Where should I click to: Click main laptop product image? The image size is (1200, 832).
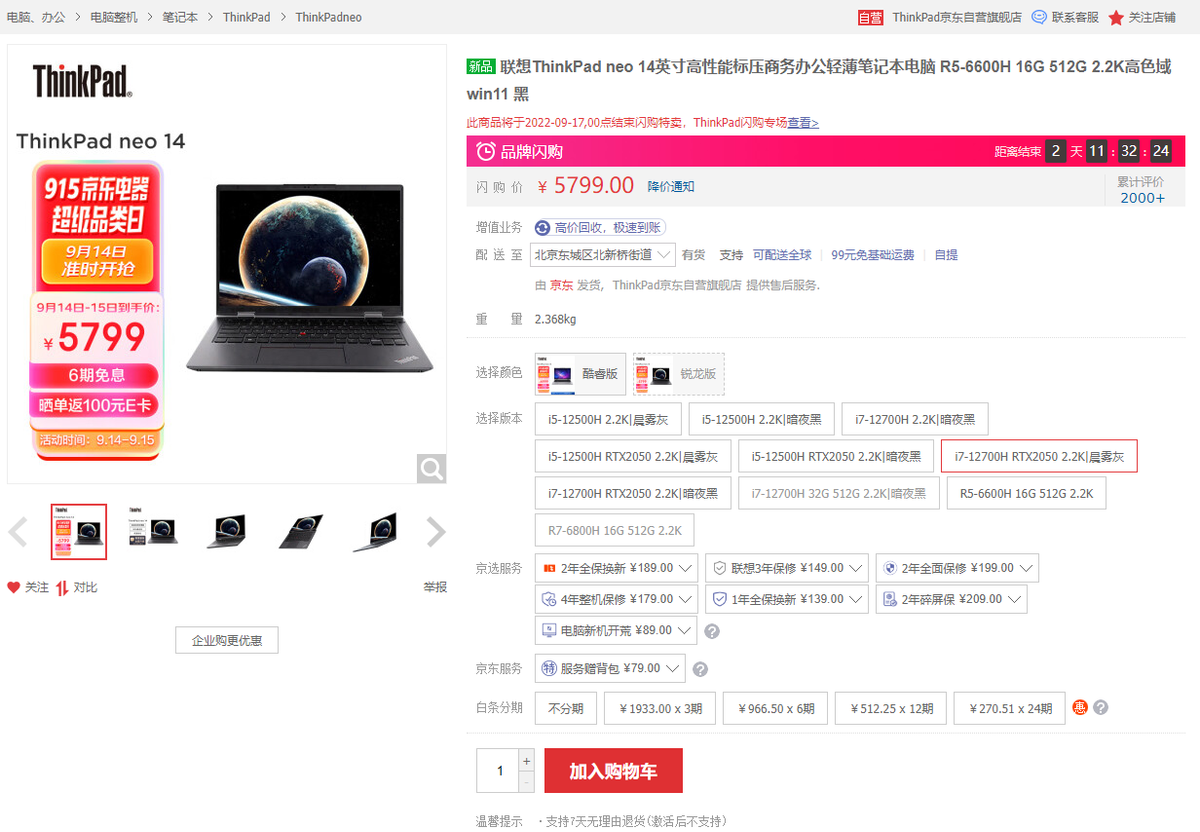227,264
